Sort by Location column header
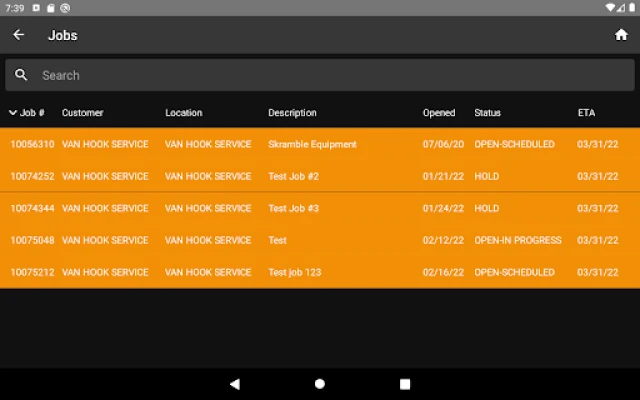Screen dimensions: 640x400 [183, 113]
